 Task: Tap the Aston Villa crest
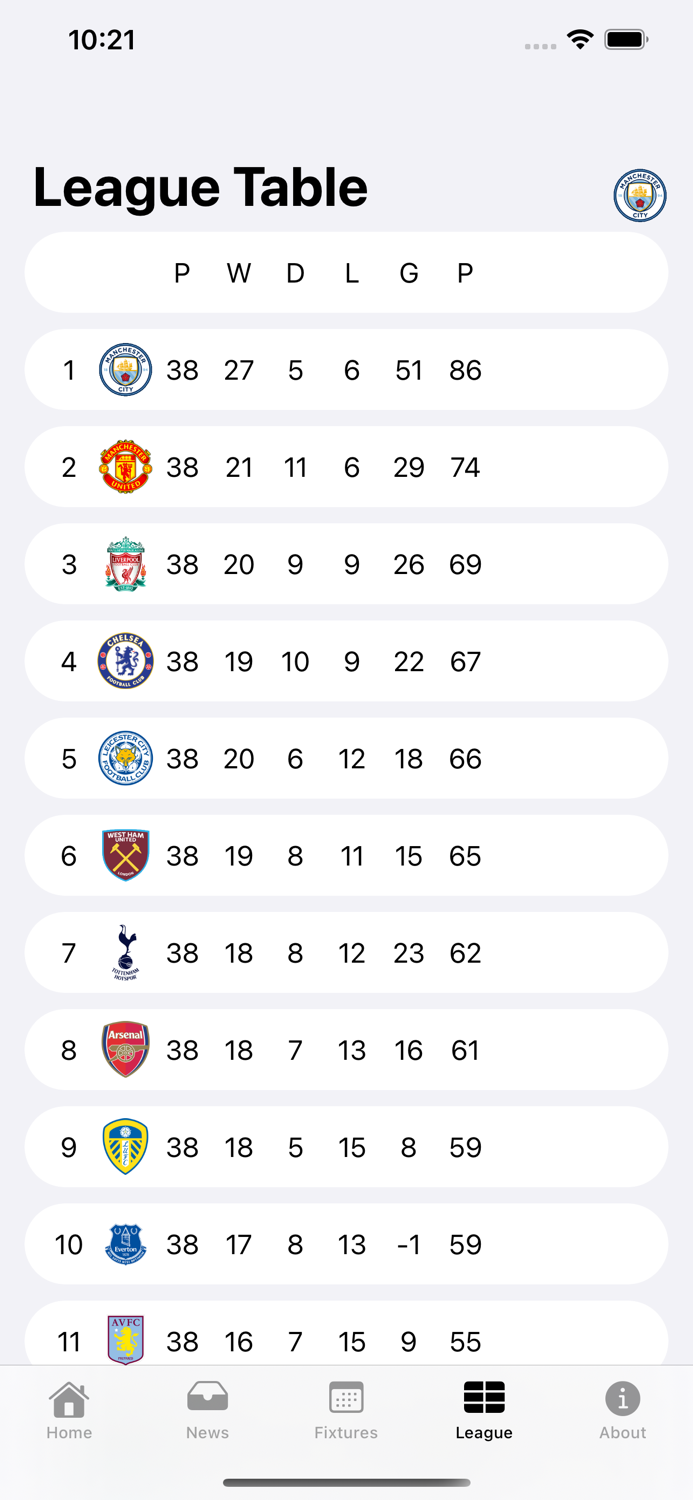[x=125, y=1341]
